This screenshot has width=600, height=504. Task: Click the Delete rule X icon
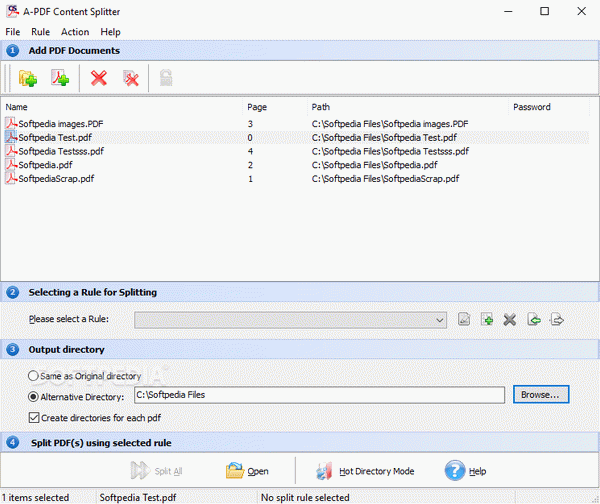(510, 320)
